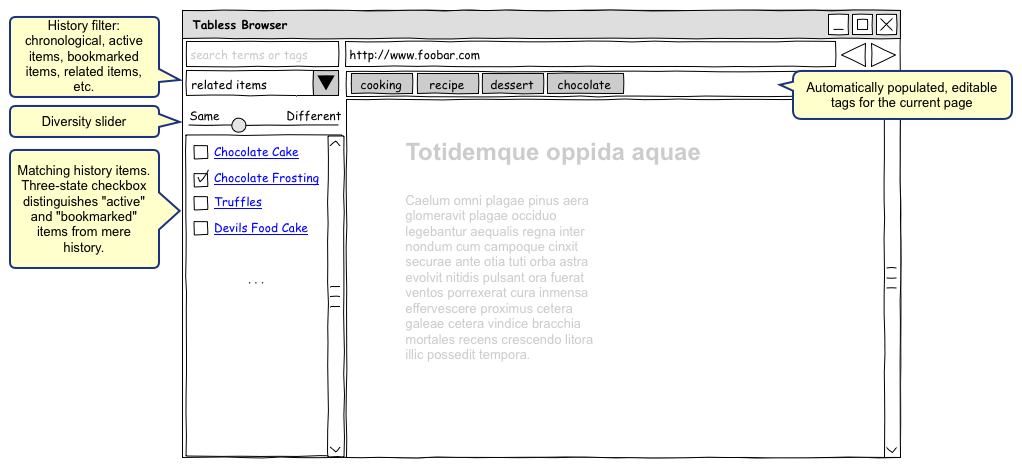Minimize the Tabless Browser window
The image size is (1022, 467).
coord(838,25)
